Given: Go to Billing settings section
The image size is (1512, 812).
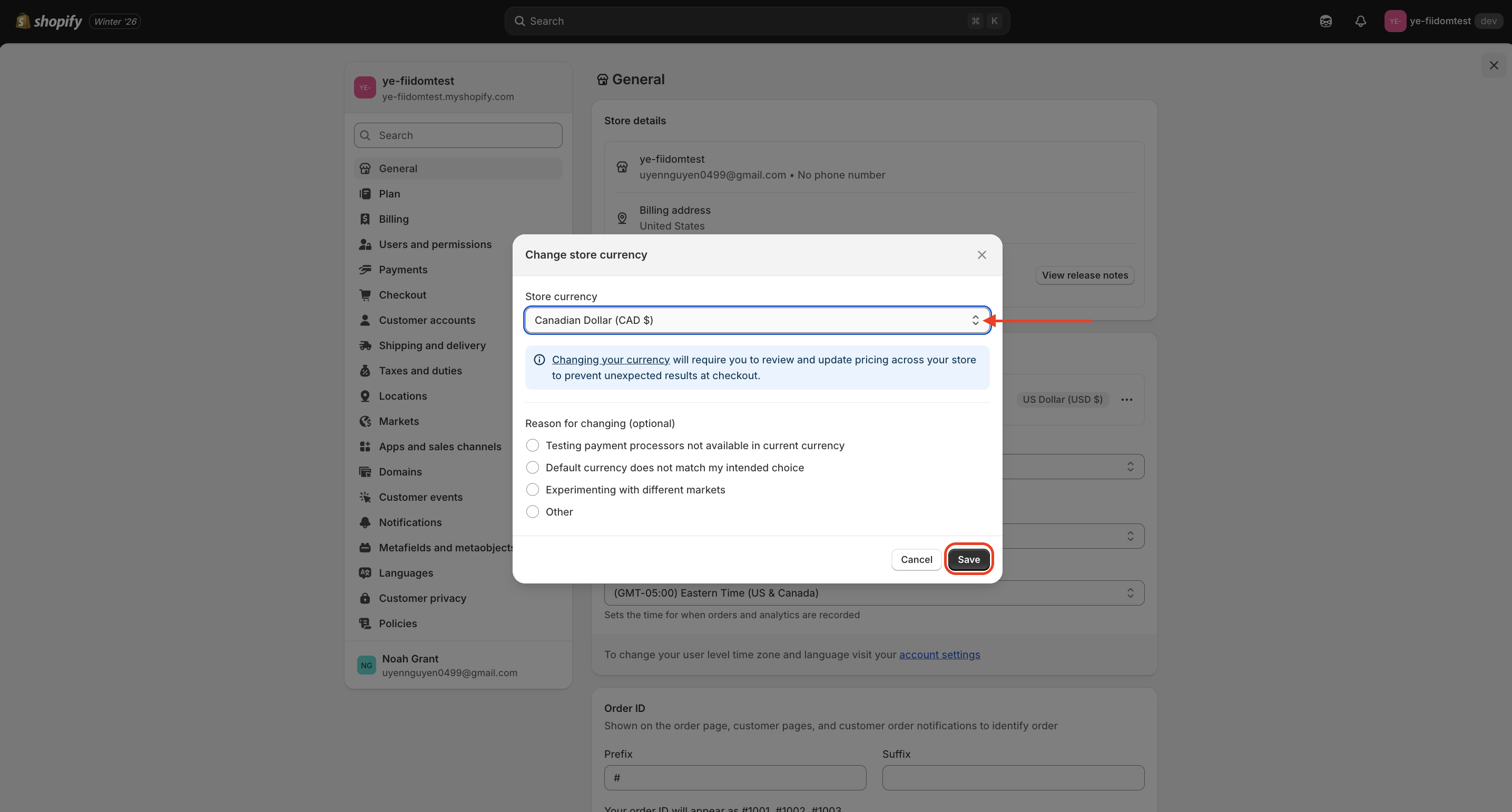Looking at the screenshot, I should tap(393, 219).
